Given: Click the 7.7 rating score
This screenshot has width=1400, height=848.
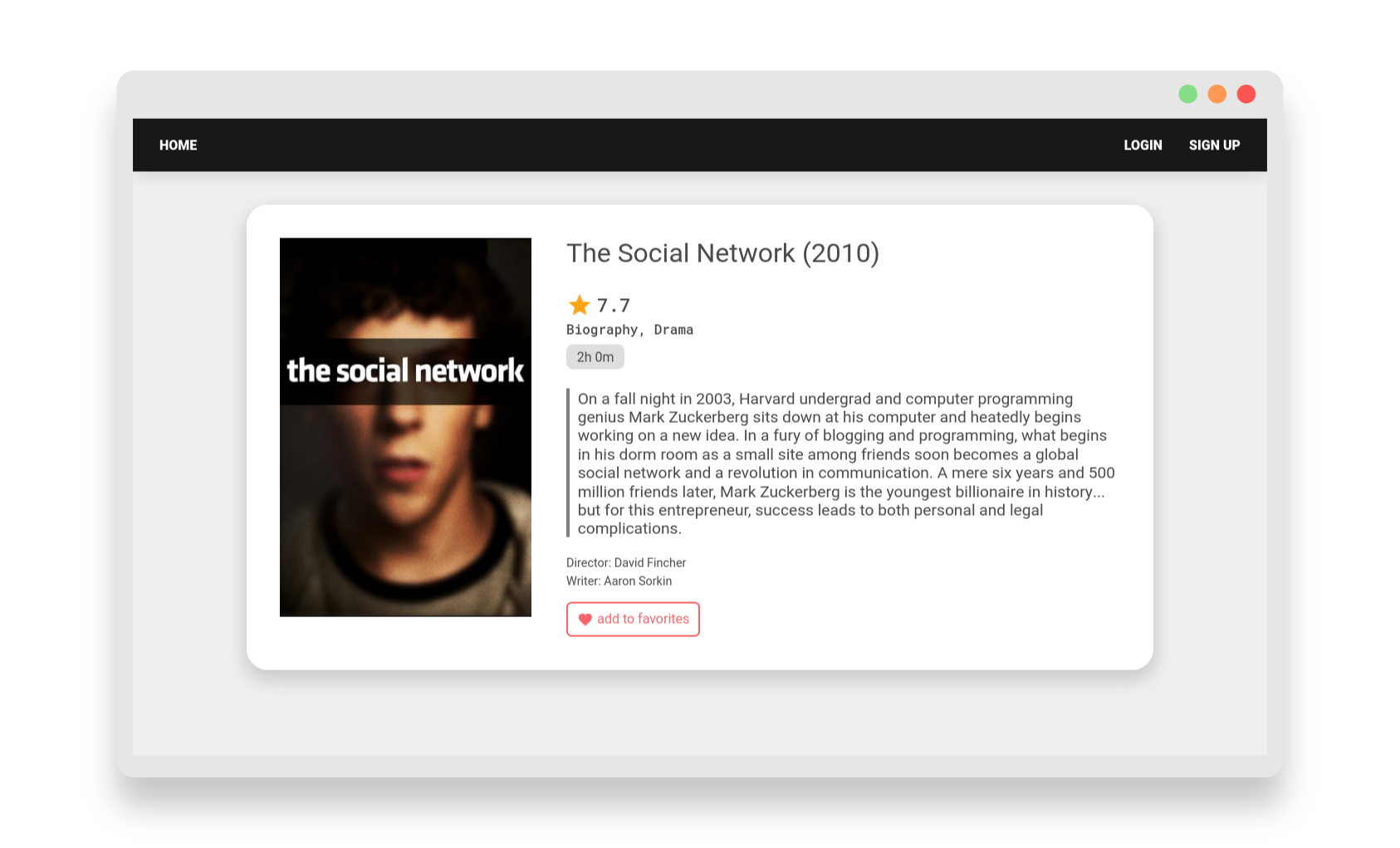Looking at the screenshot, I should tap(614, 306).
